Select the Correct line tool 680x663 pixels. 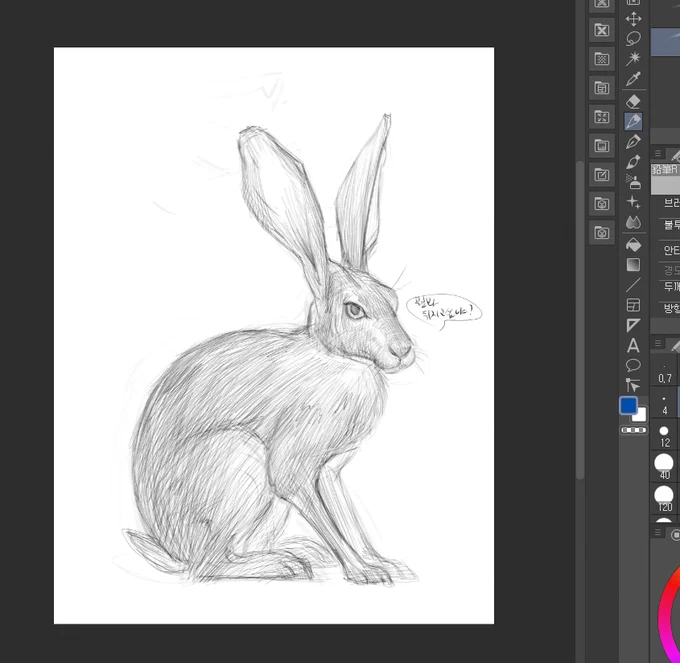(x=633, y=385)
